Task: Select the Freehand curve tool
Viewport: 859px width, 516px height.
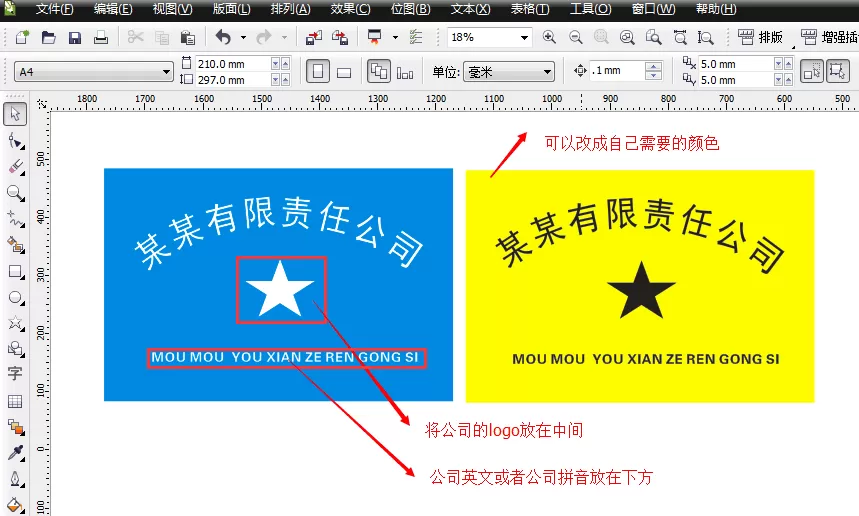Action: coord(15,219)
